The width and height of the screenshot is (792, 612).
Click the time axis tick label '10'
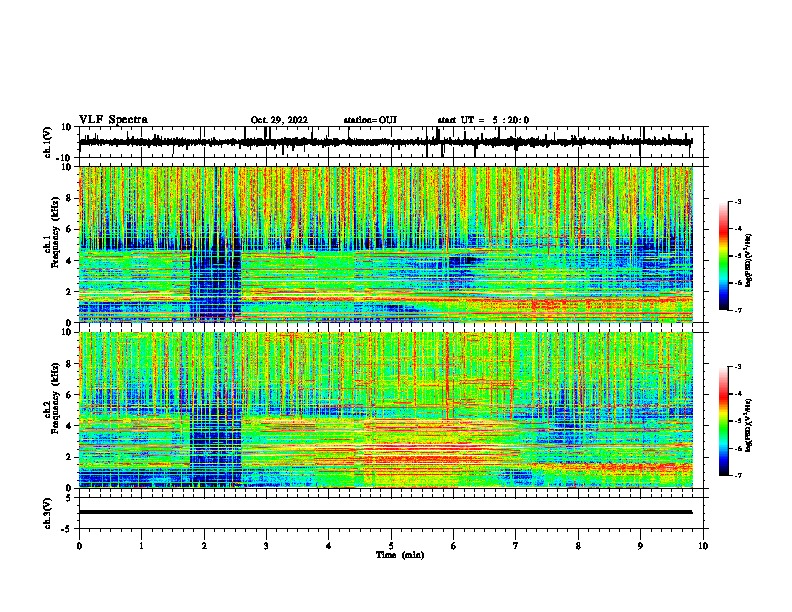click(x=703, y=546)
